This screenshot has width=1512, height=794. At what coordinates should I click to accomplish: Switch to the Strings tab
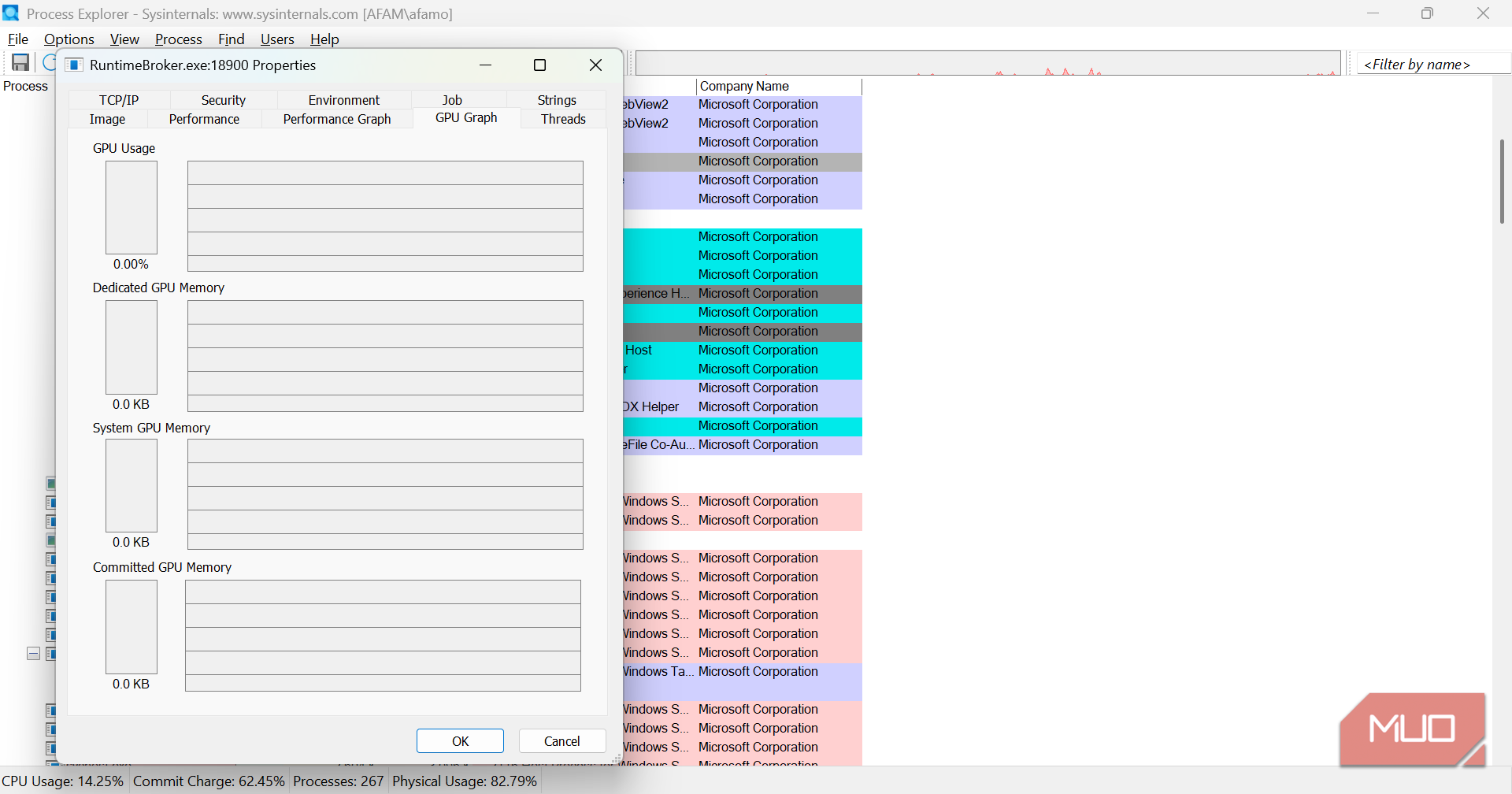(x=557, y=100)
